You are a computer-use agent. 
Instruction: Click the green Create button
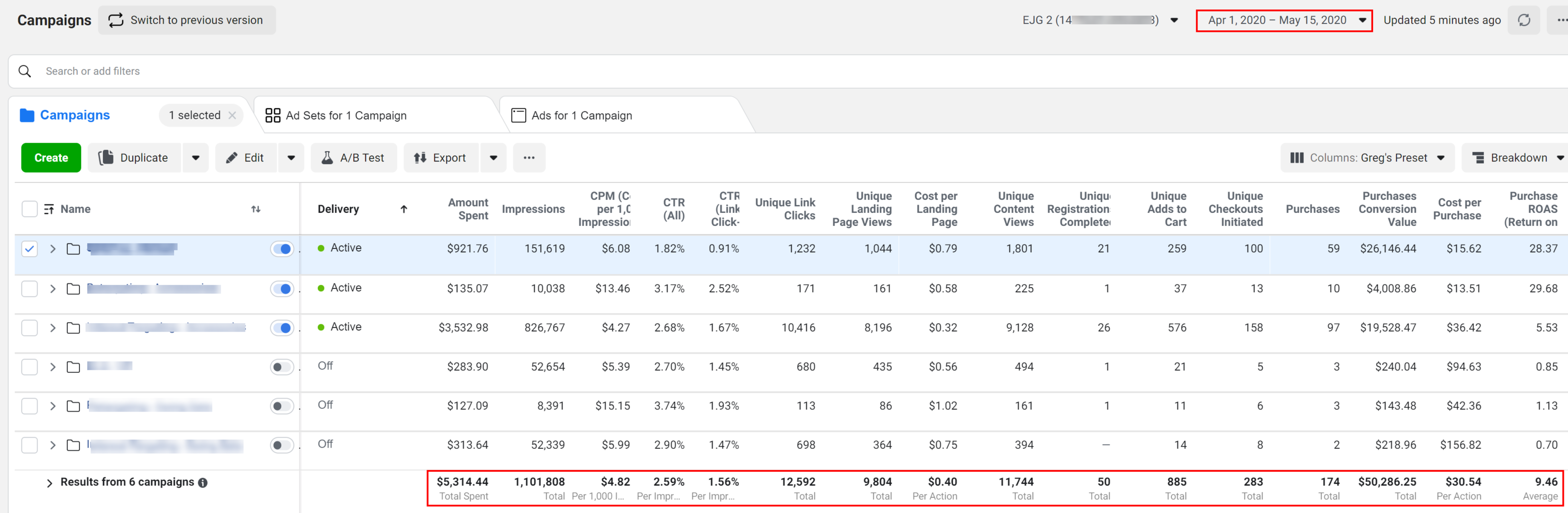point(51,158)
